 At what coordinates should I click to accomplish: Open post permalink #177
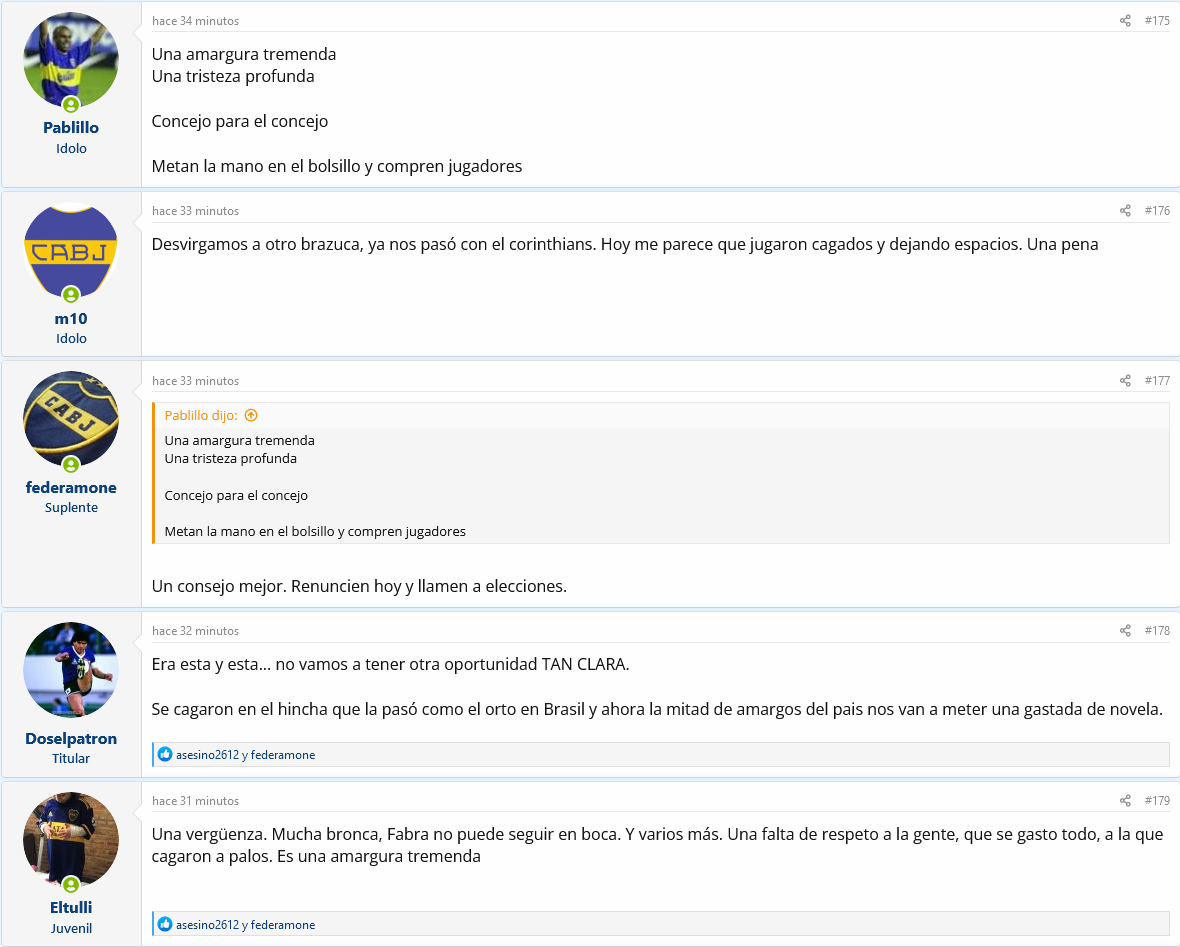pos(1157,381)
